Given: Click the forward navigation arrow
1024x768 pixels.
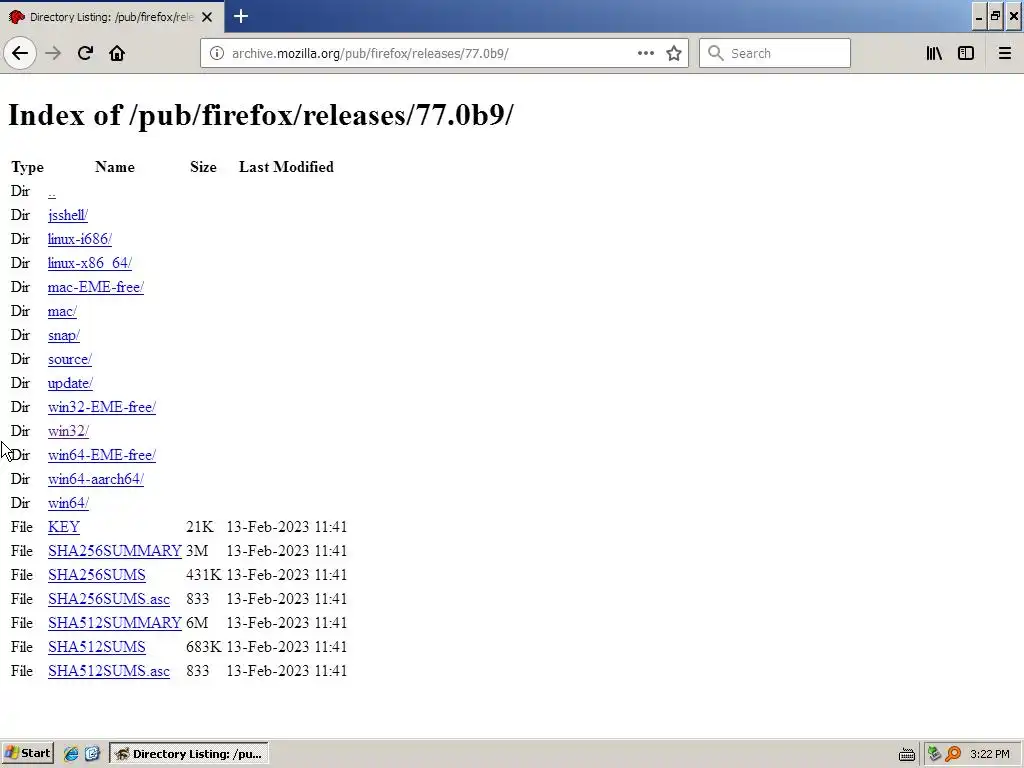Looking at the screenshot, I should [x=53, y=53].
